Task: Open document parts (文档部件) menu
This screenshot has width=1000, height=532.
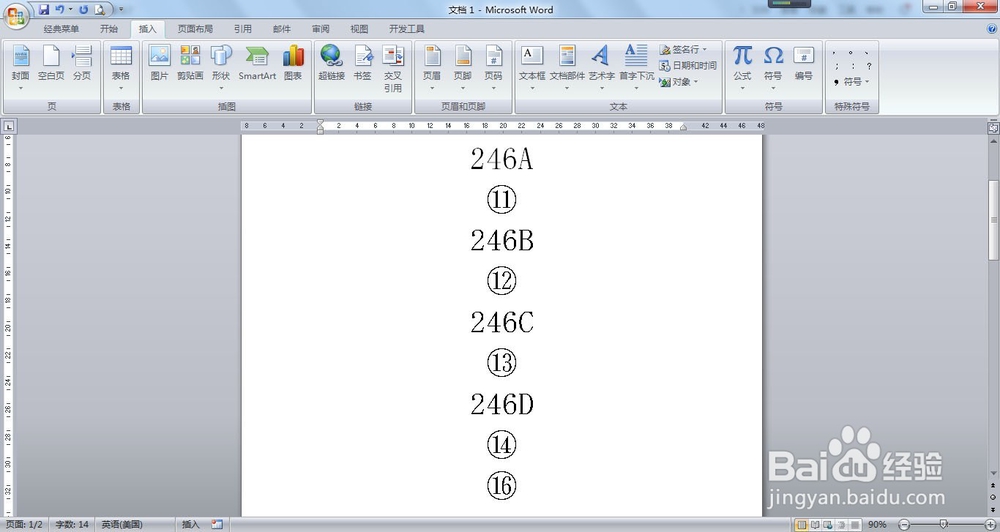Action: pos(567,67)
